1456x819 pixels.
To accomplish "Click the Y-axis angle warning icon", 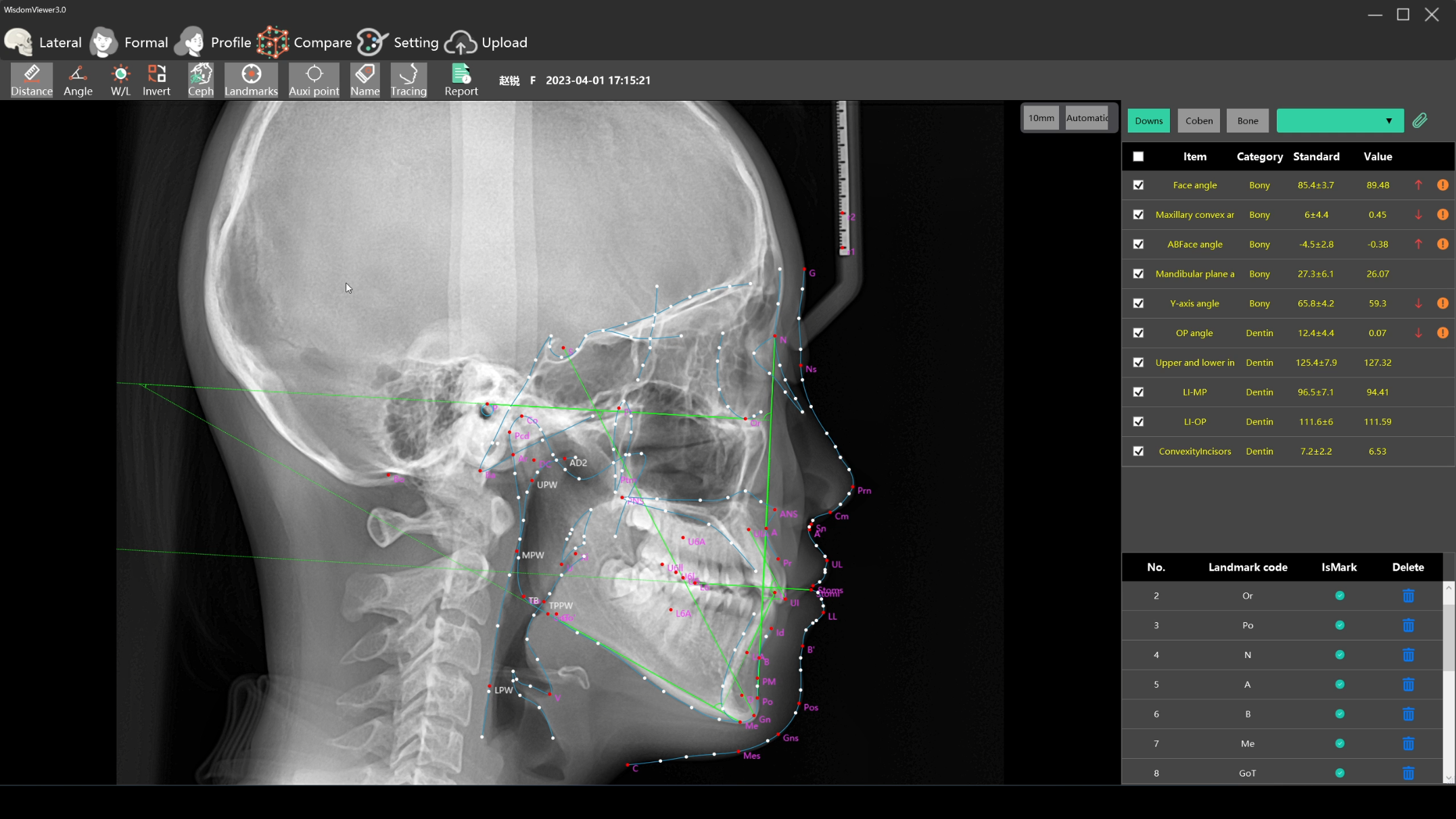I will 1442,303.
